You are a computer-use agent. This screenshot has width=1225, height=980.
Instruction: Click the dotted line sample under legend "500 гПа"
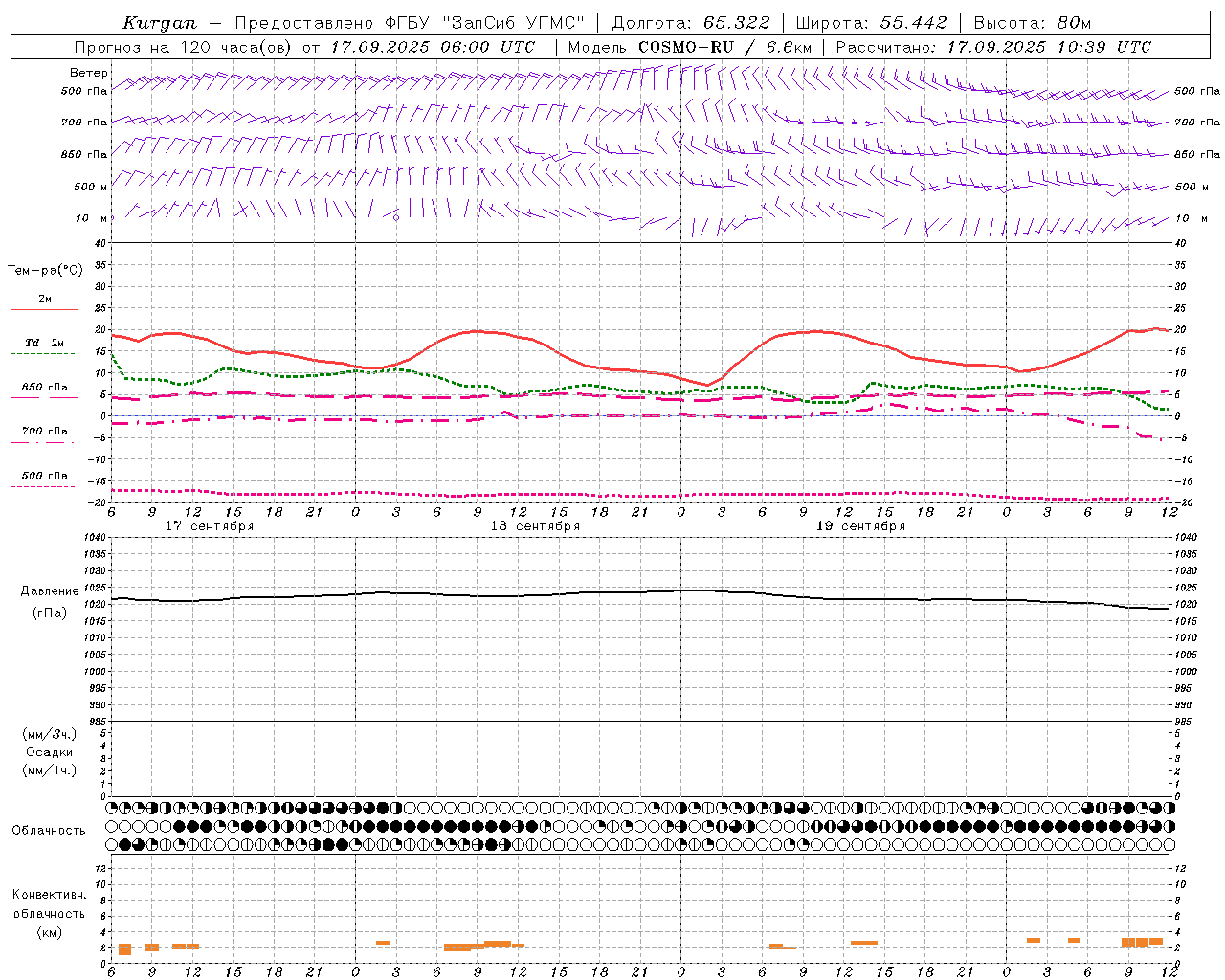click(42, 487)
